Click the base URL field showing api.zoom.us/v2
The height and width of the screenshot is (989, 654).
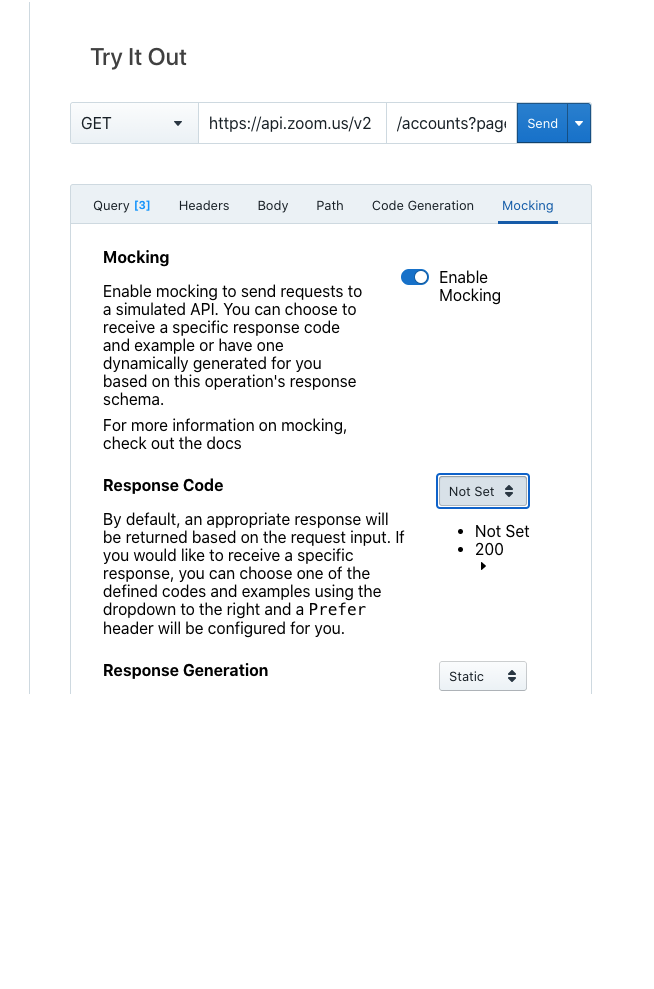(290, 122)
